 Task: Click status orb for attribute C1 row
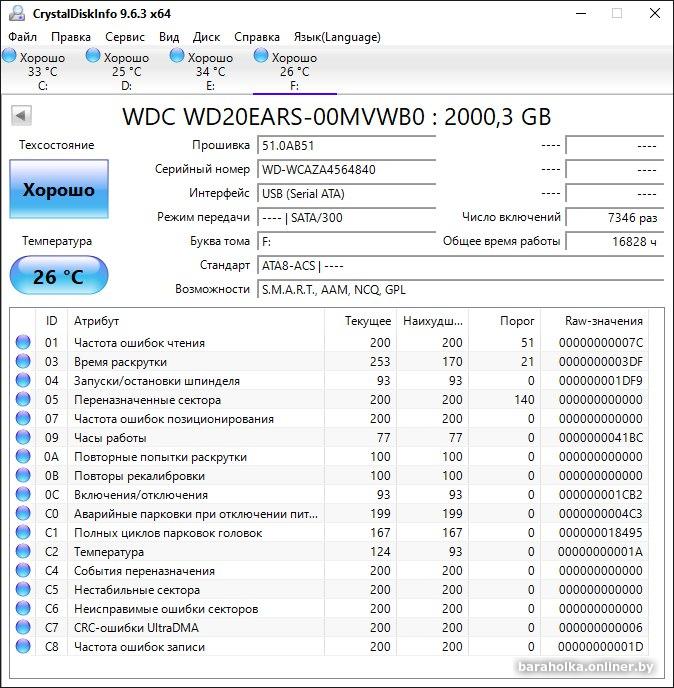pos(23,533)
